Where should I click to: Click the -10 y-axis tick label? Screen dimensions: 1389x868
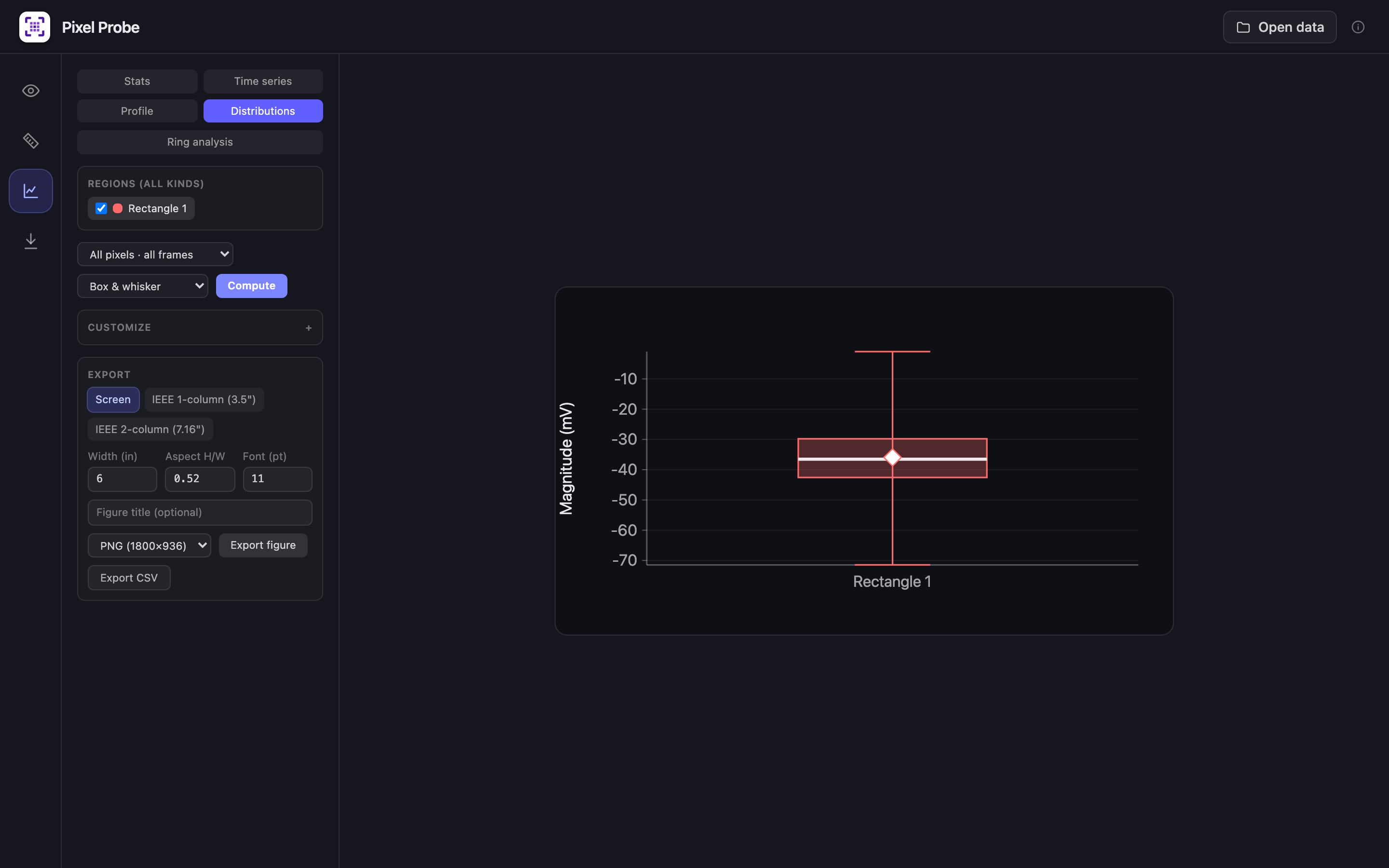[x=626, y=379]
